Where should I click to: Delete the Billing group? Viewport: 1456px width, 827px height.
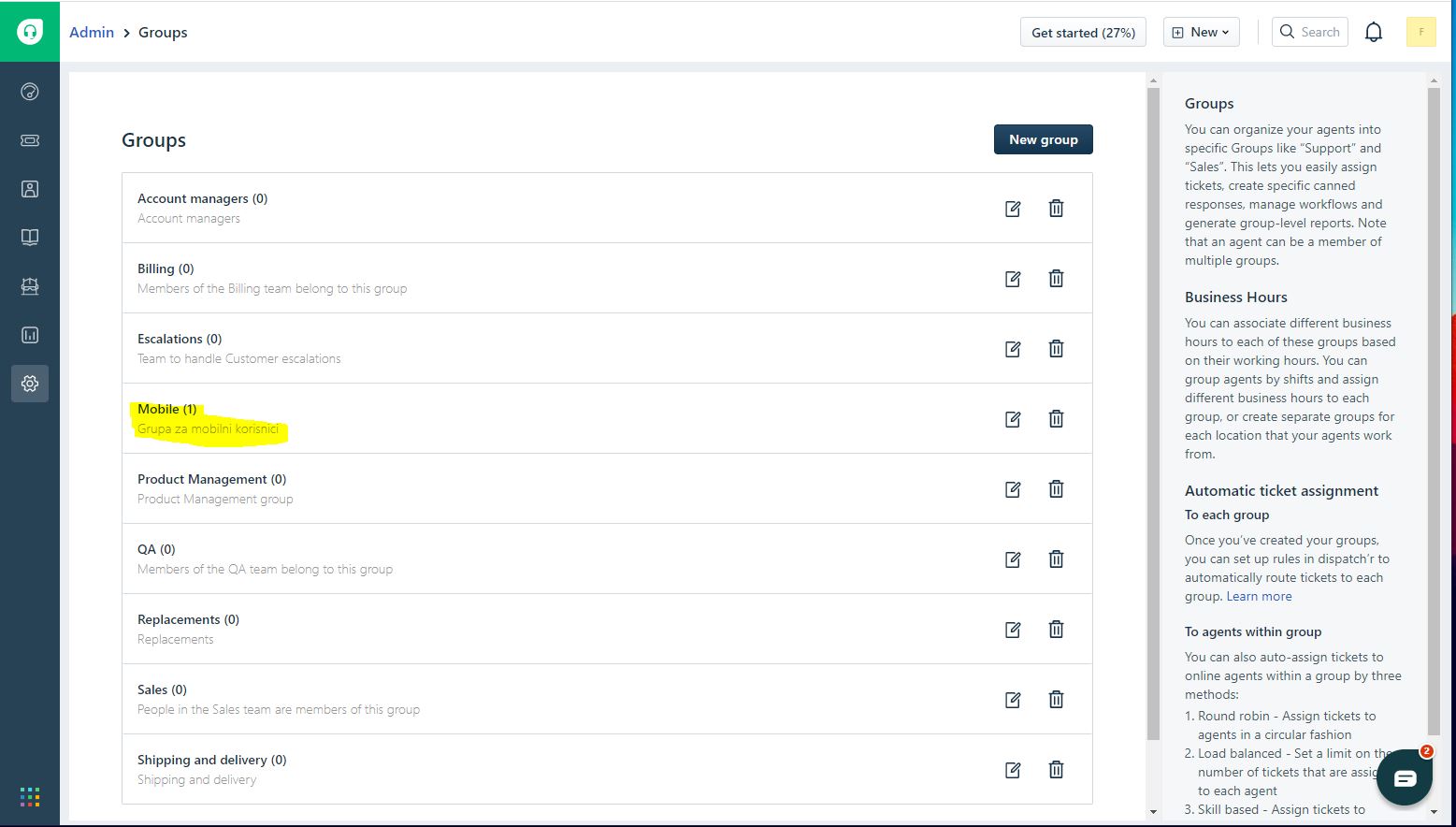1056,279
